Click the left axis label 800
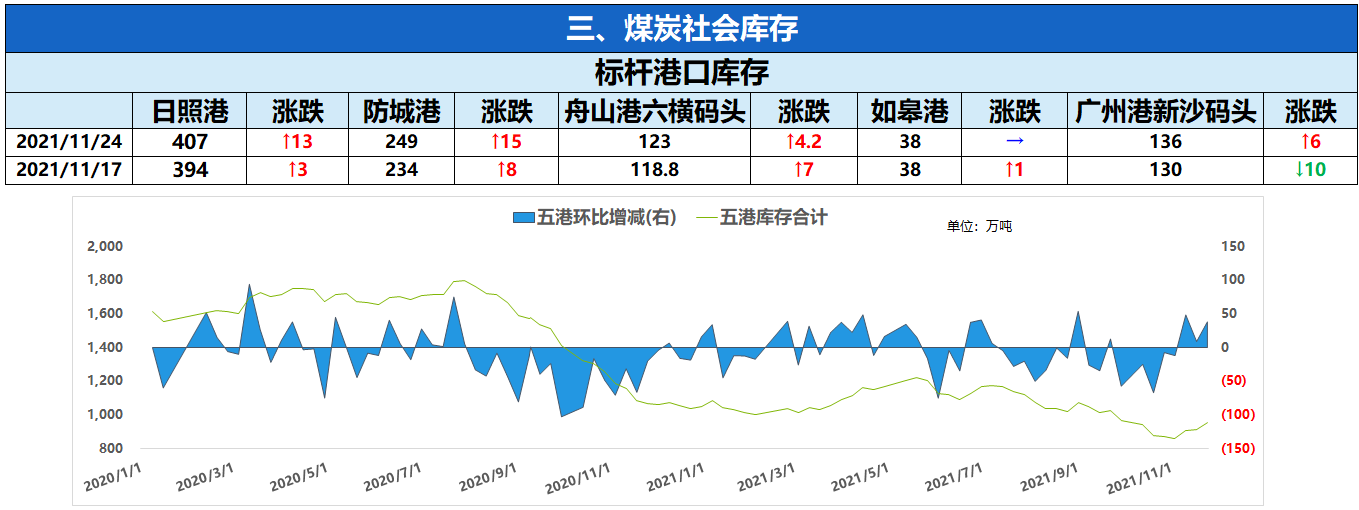Image resolution: width=1359 pixels, height=510 pixels. [111, 448]
